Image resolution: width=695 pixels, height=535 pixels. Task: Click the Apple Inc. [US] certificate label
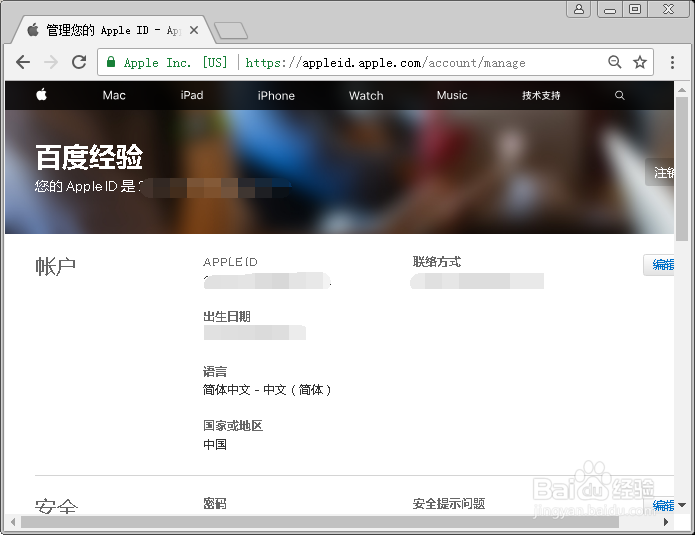tap(176, 62)
